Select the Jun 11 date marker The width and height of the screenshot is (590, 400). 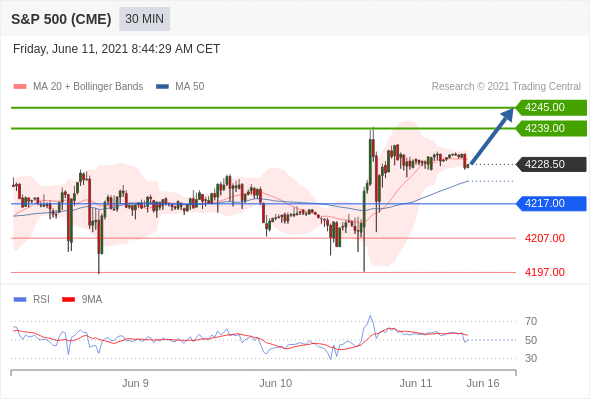click(416, 383)
